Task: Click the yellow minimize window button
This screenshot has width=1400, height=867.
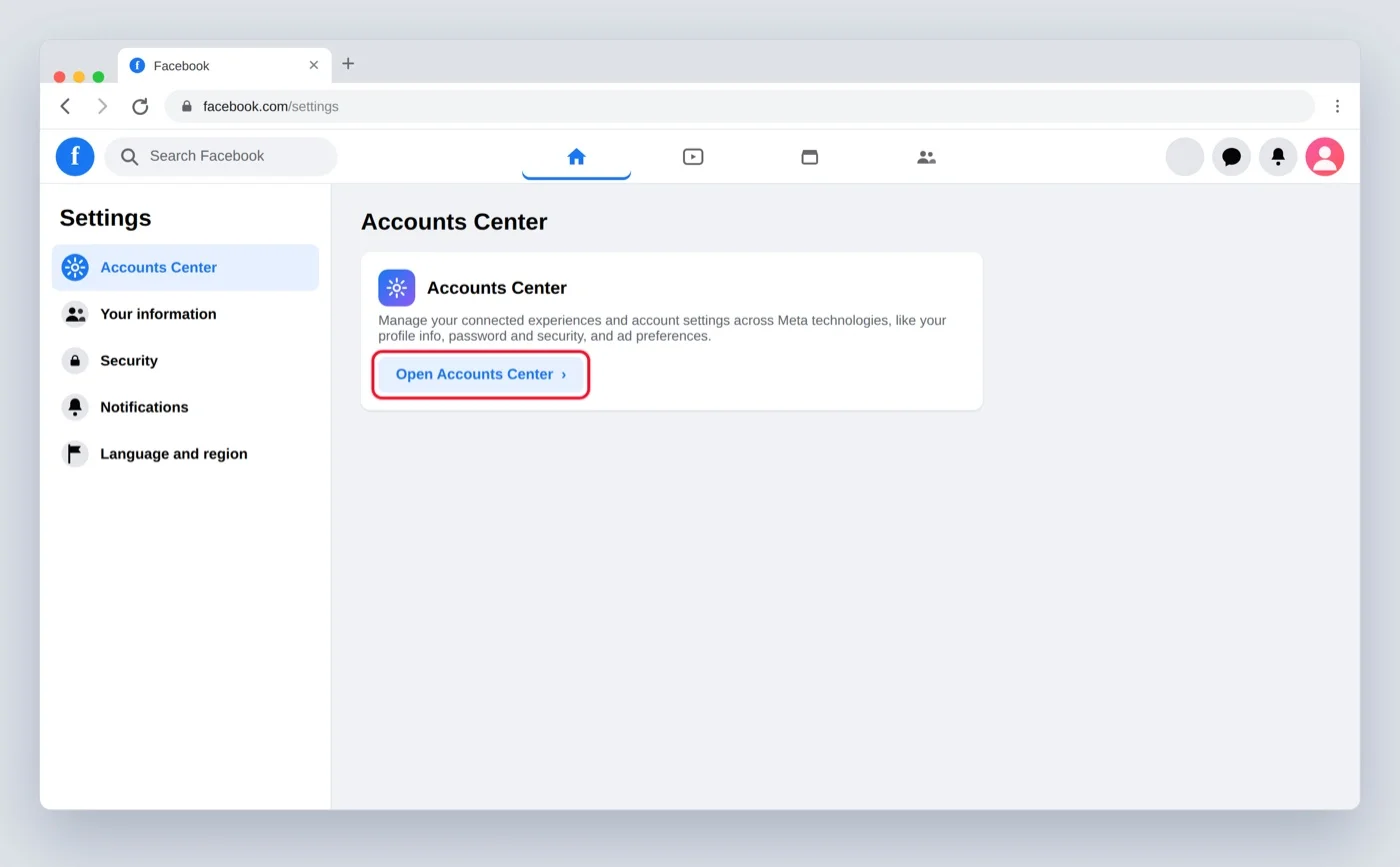Action: click(x=79, y=77)
